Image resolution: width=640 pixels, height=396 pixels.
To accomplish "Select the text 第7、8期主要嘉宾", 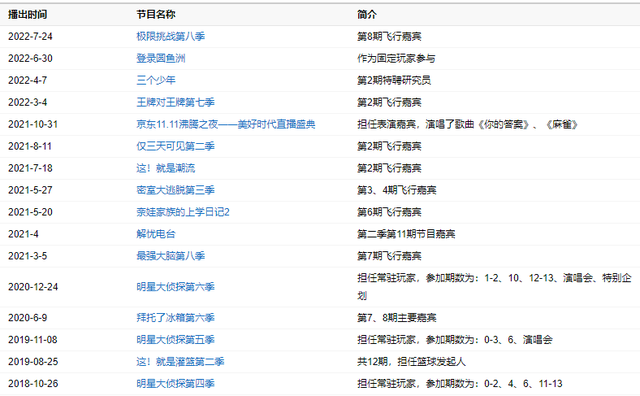I will 397,318.
